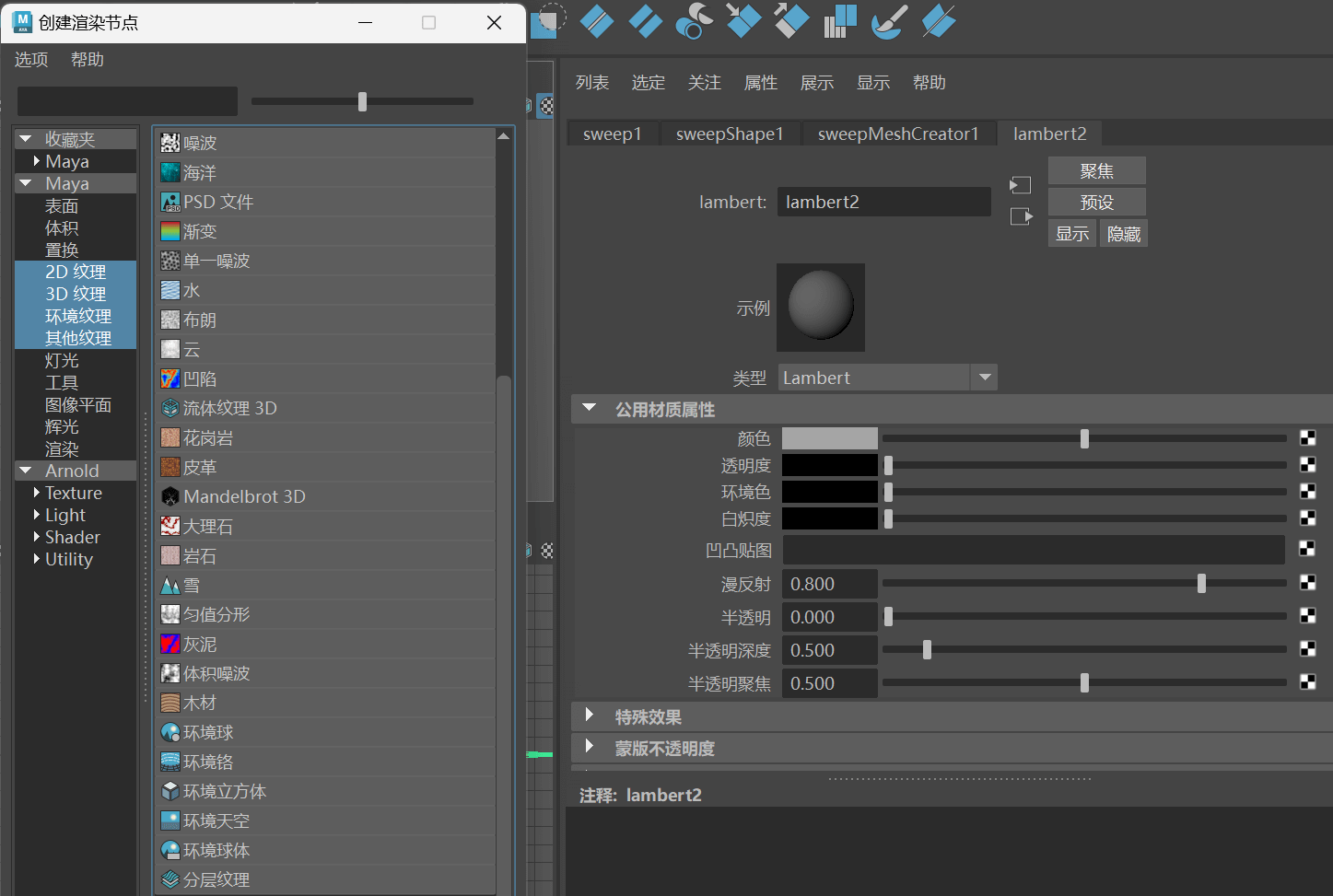The height and width of the screenshot is (896, 1333).
Task: Open the 列表 menu in attribute editor
Action: point(592,83)
